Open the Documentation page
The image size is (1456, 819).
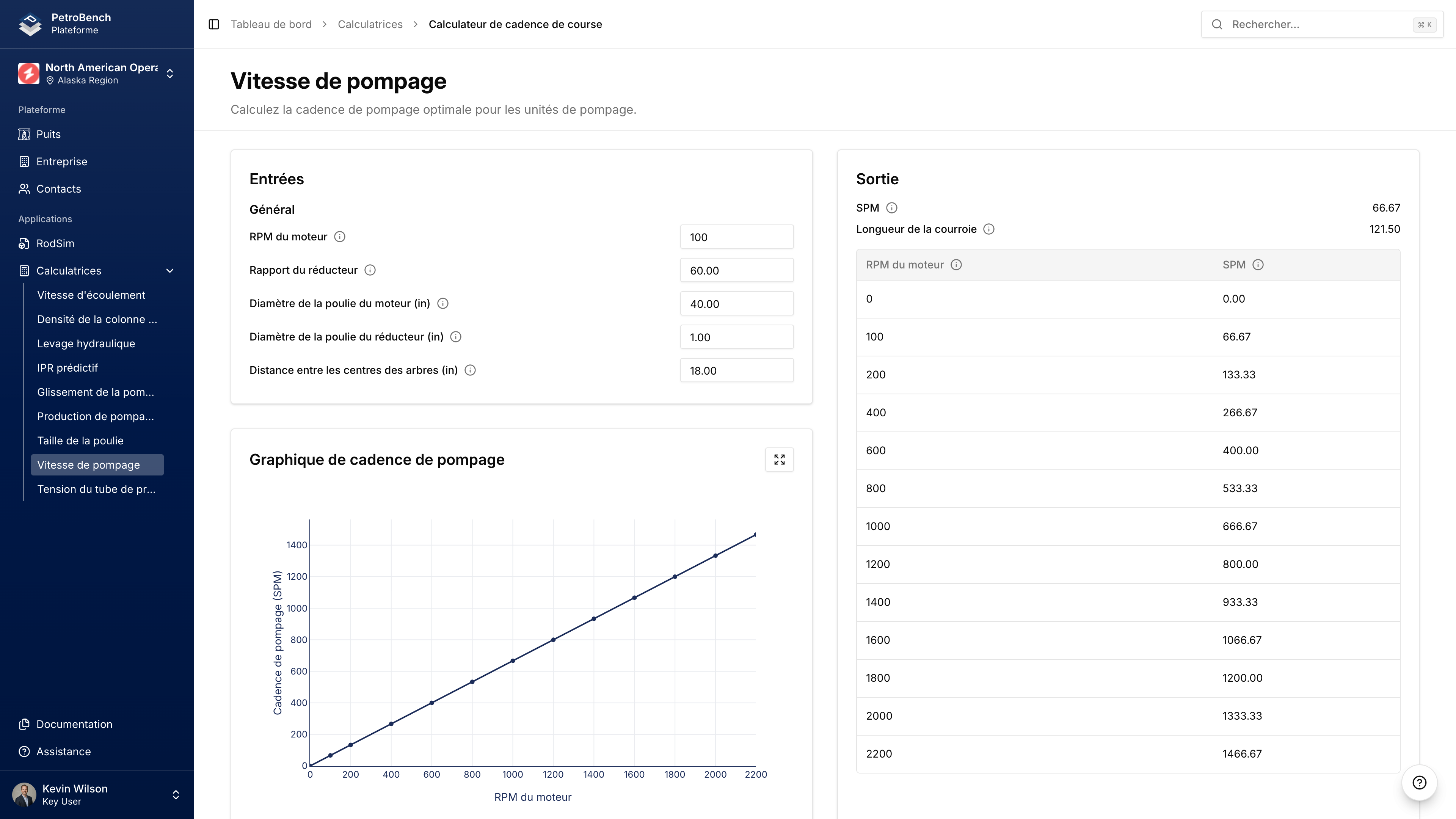pyautogui.click(x=74, y=724)
